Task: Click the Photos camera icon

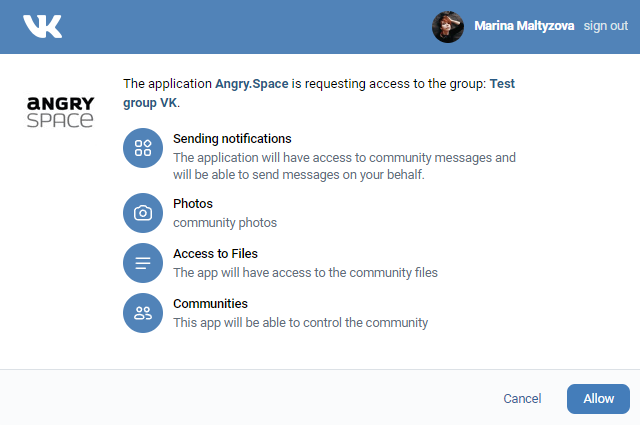Action: coord(143,213)
